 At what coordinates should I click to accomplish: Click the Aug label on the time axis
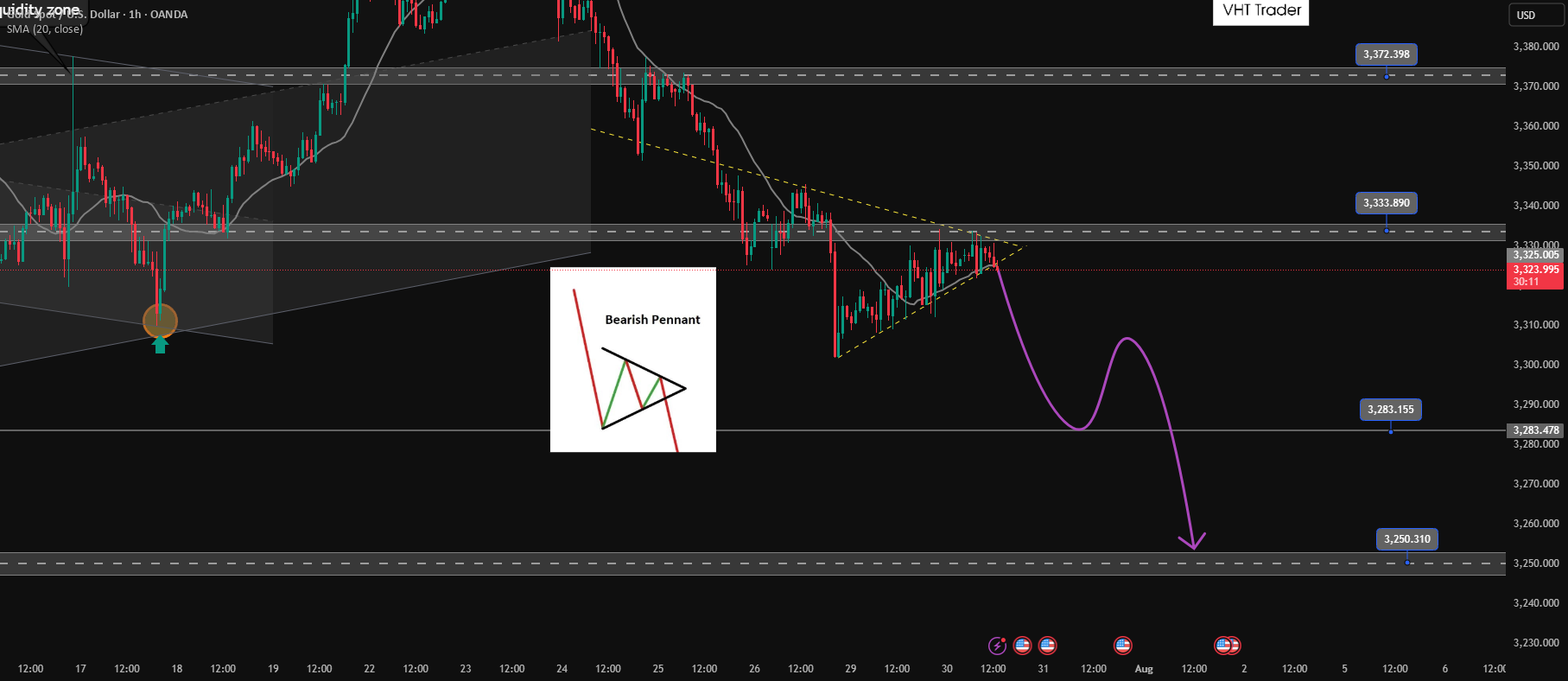[1144, 669]
